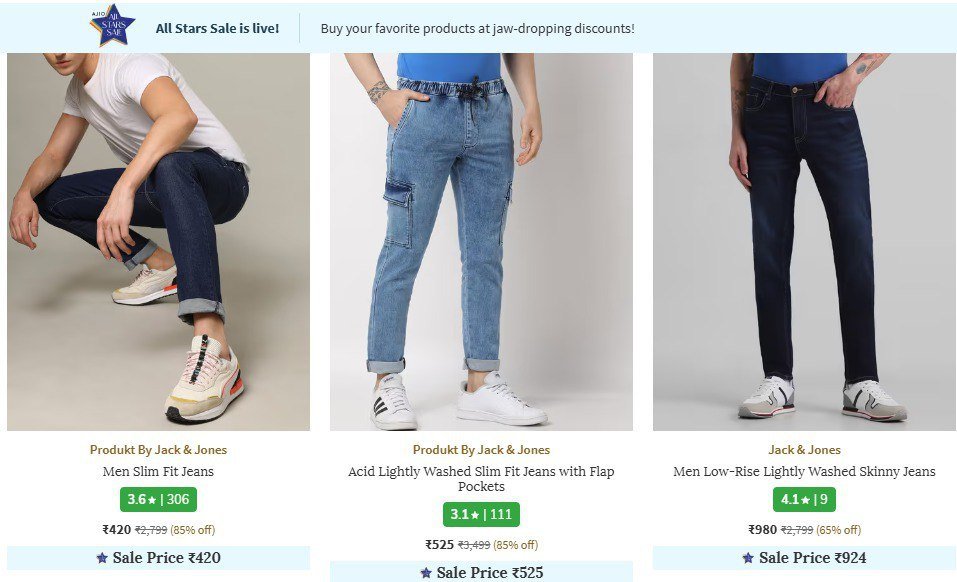Click All Stars Sale is live! text
Screen dimensions: 957x582
pyautogui.click(x=217, y=28)
